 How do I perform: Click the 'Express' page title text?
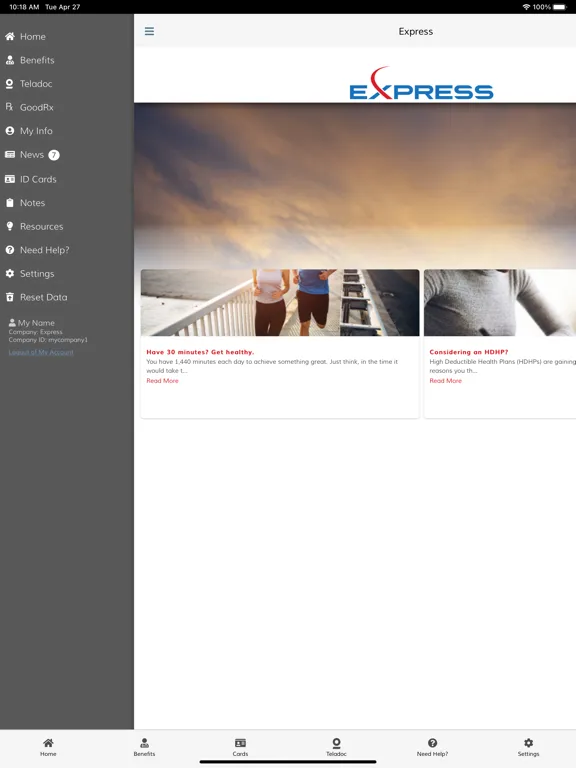click(416, 31)
